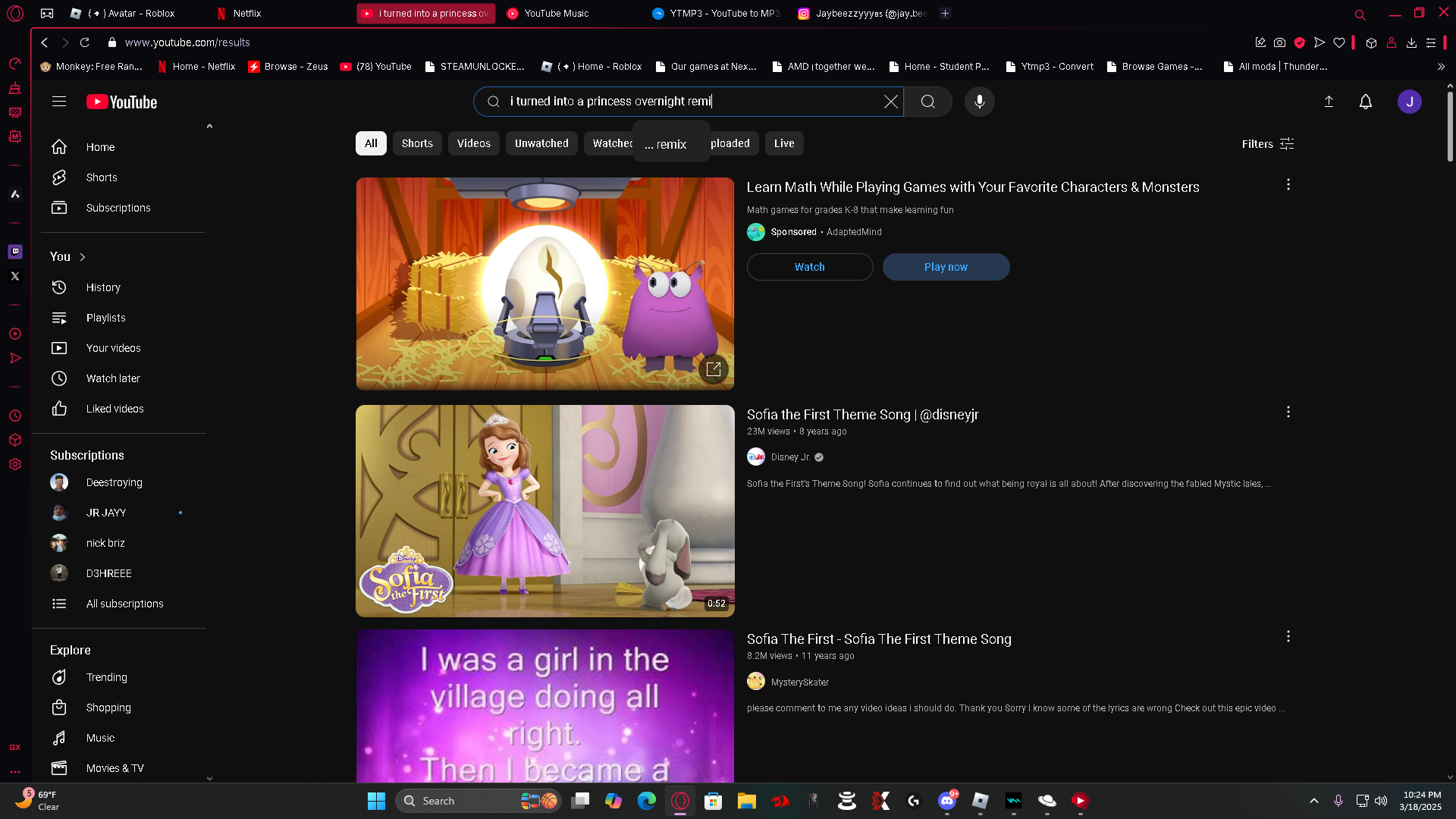Start voice search with microphone

click(980, 102)
